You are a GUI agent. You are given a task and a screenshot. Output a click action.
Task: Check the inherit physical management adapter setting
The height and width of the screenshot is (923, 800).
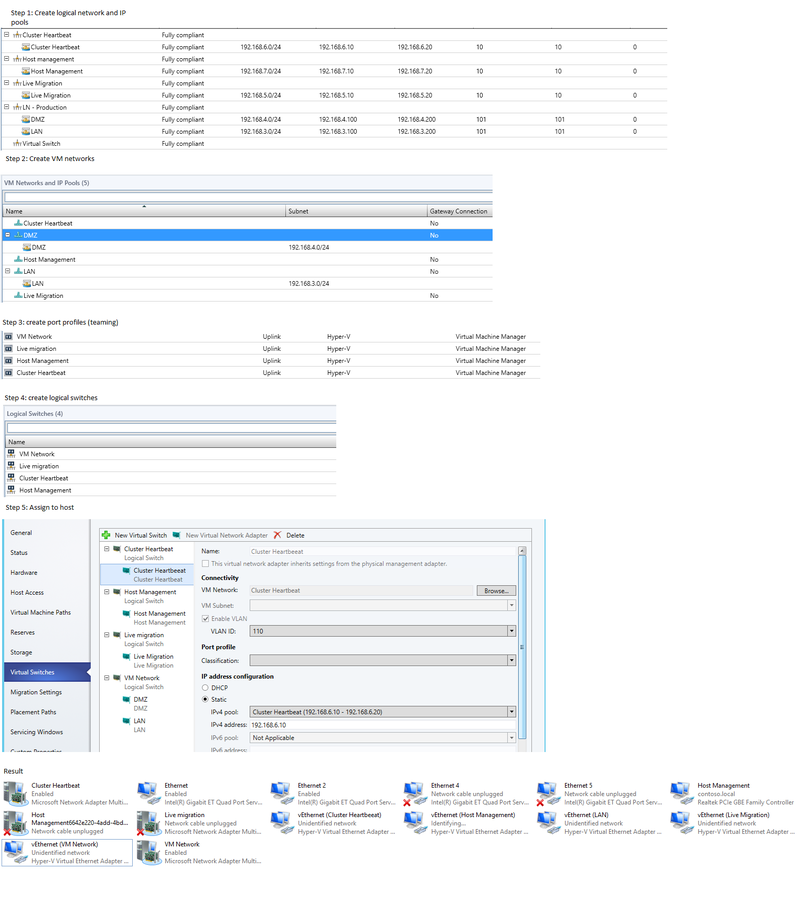point(204,564)
